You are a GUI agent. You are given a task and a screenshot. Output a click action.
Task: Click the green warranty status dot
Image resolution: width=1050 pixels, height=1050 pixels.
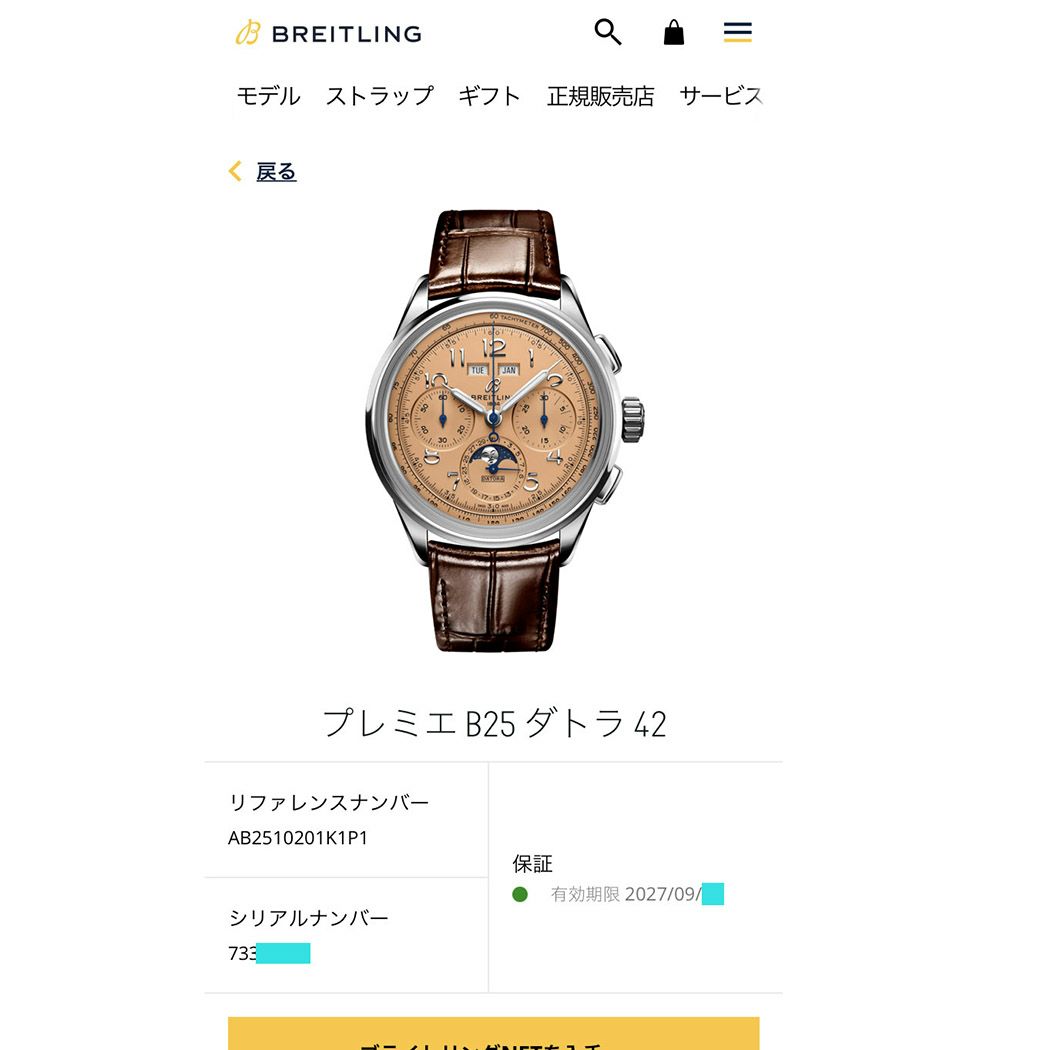coord(520,894)
